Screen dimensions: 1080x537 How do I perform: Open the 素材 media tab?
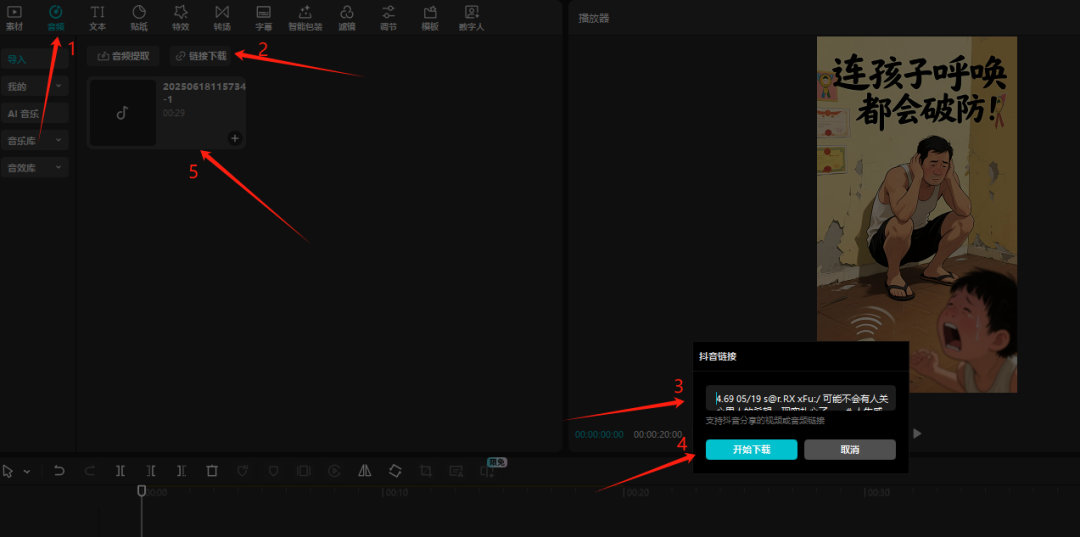pyautogui.click(x=14, y=18)
